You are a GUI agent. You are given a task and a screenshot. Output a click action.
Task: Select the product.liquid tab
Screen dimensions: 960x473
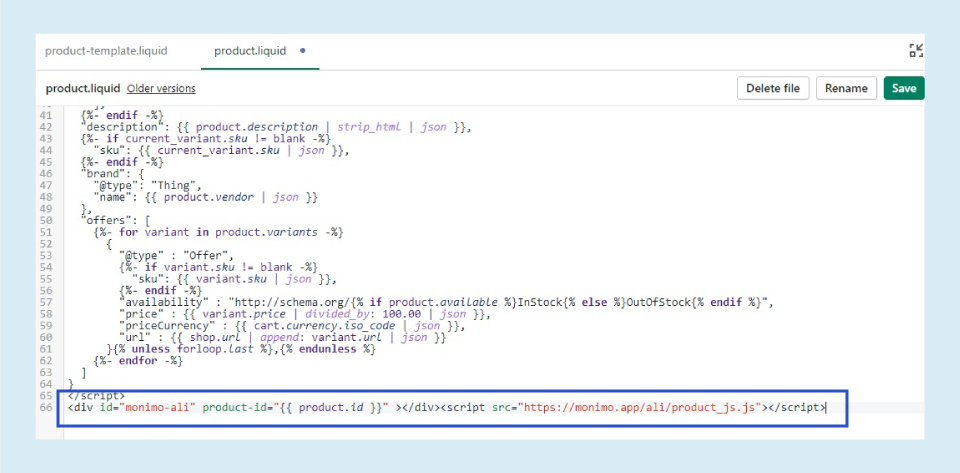pyautogui.click(x=250, y=51)
